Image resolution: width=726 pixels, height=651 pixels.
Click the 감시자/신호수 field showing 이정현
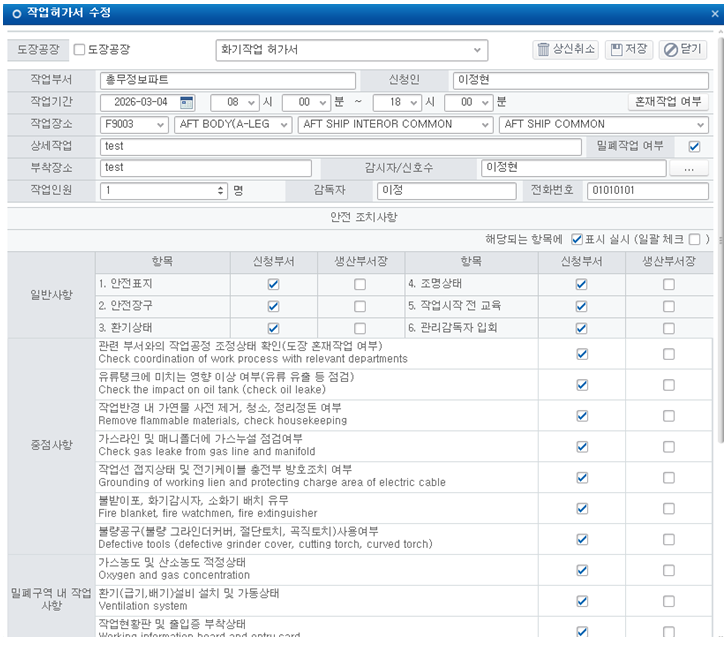pyautogui.click(x=574, y=168)
